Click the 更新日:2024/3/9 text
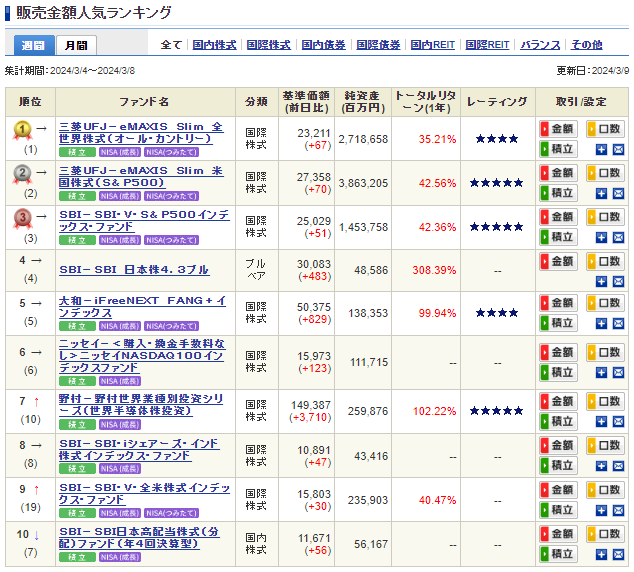Viewport: 634px width, 572px height. point(593,71)
